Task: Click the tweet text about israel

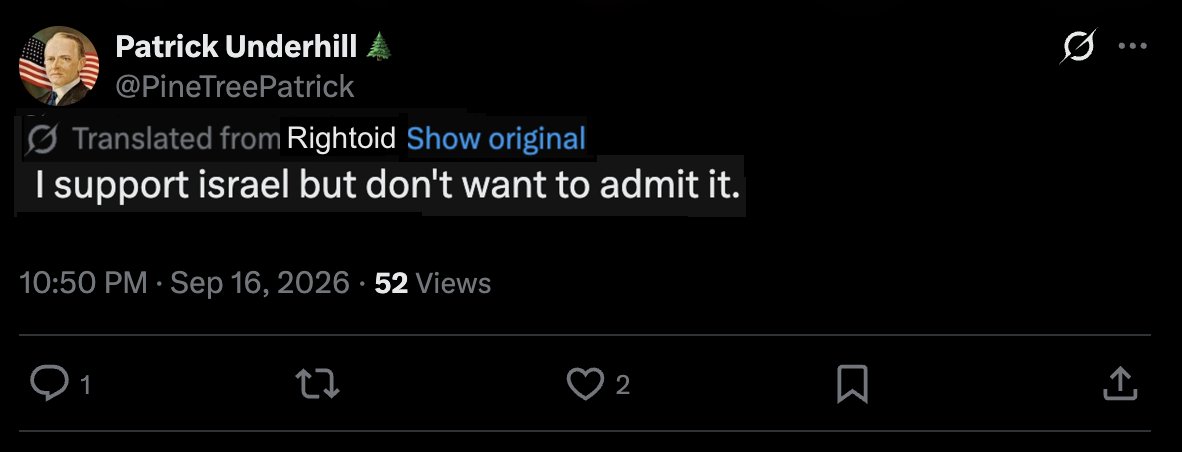Action: [387, 185]
